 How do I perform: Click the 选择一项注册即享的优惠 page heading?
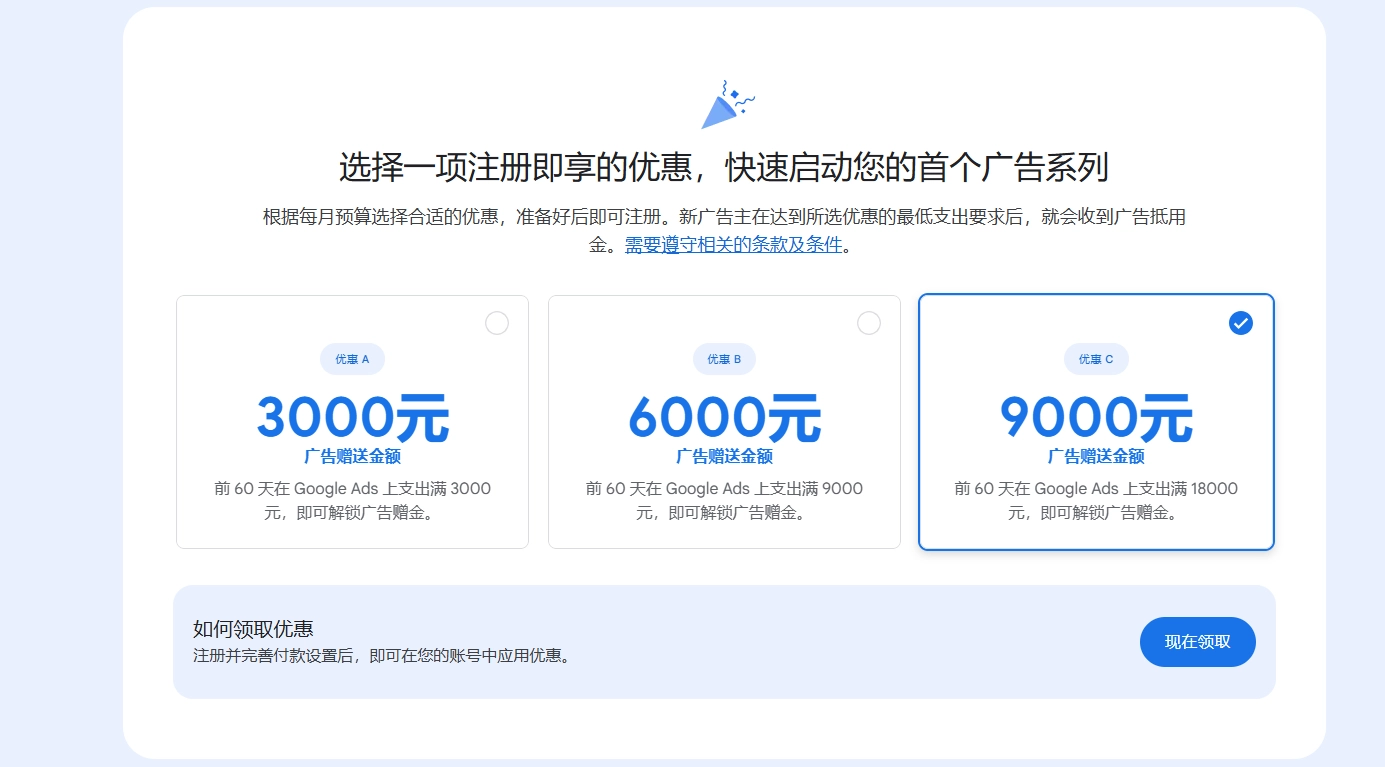point(724,167)
